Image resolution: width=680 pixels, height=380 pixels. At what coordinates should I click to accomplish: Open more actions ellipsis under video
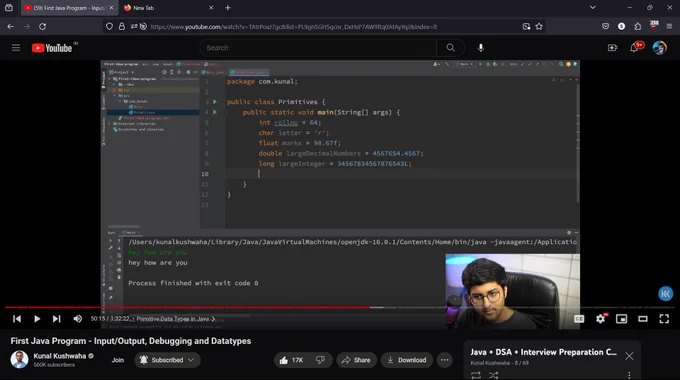click(x=445, y=360)
